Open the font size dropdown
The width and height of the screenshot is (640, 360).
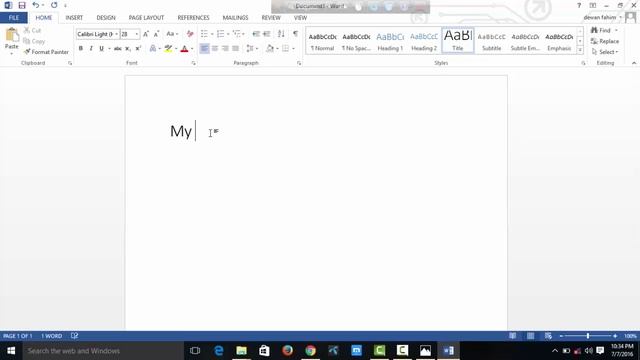[x=137, y=34]
